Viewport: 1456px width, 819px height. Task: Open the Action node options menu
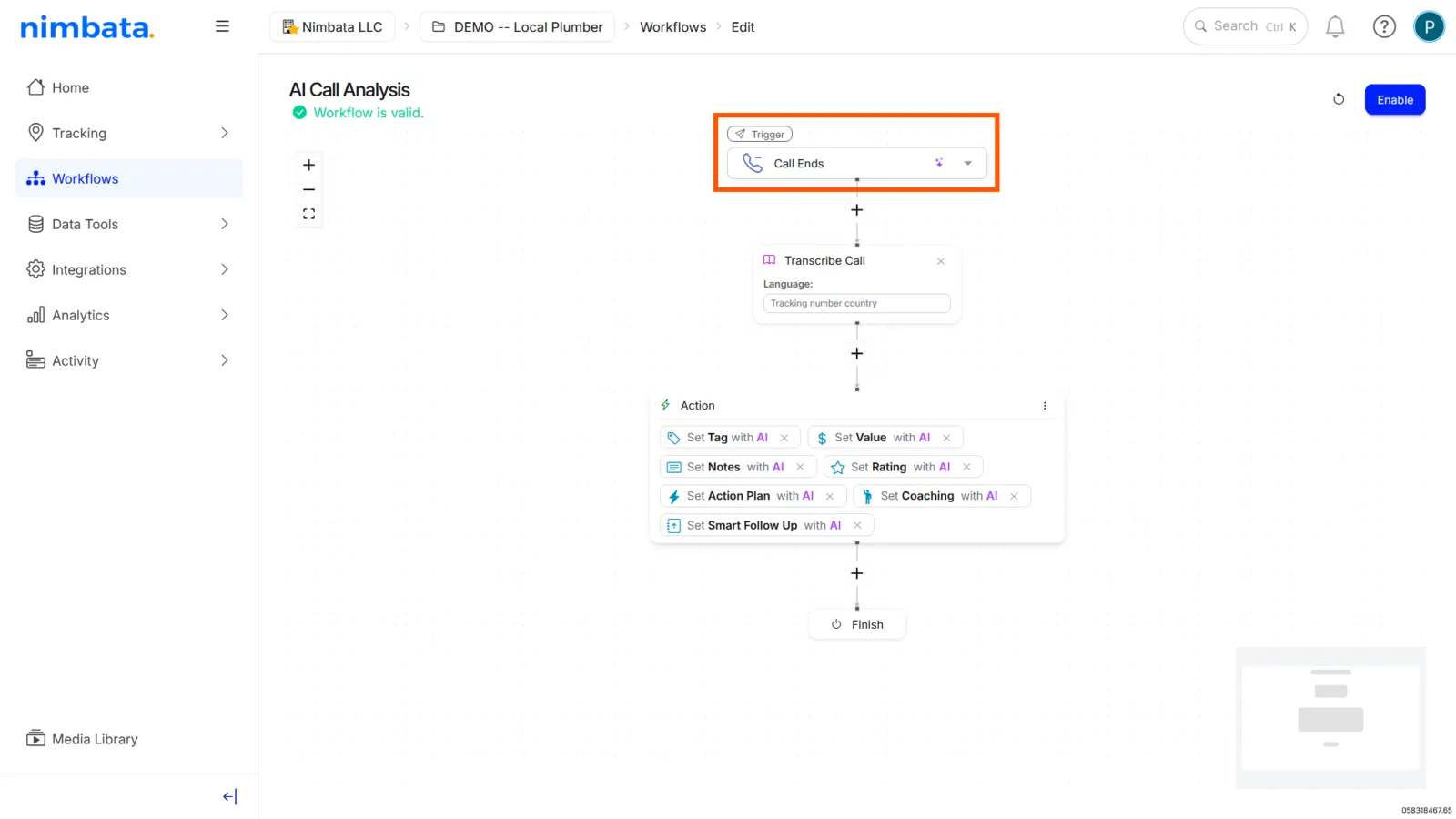(x=1045, y=406)
